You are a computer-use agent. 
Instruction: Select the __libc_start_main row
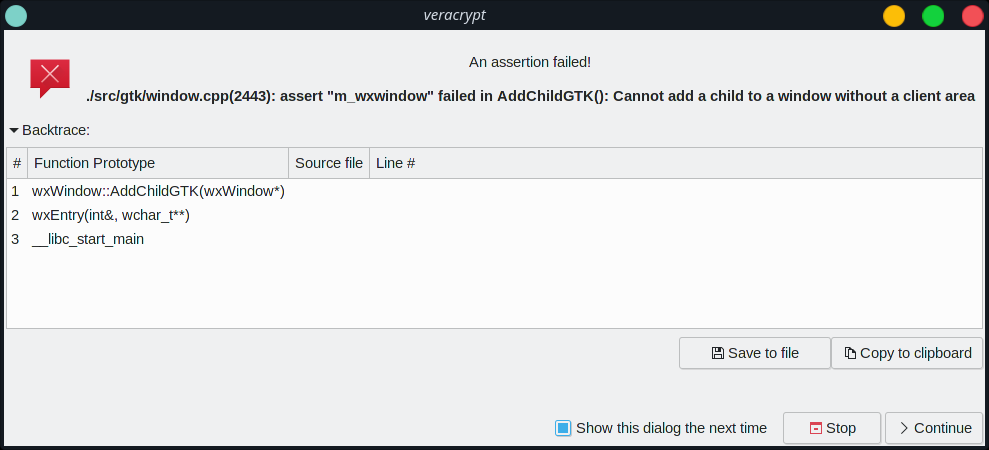pos(494,239)
